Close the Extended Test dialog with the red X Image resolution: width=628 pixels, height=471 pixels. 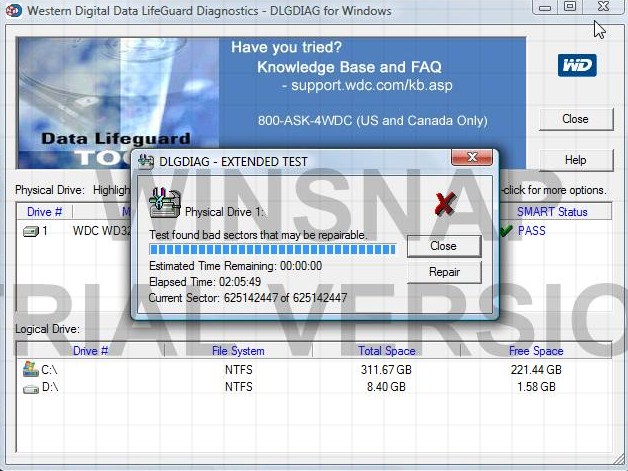tap(472, 157)
